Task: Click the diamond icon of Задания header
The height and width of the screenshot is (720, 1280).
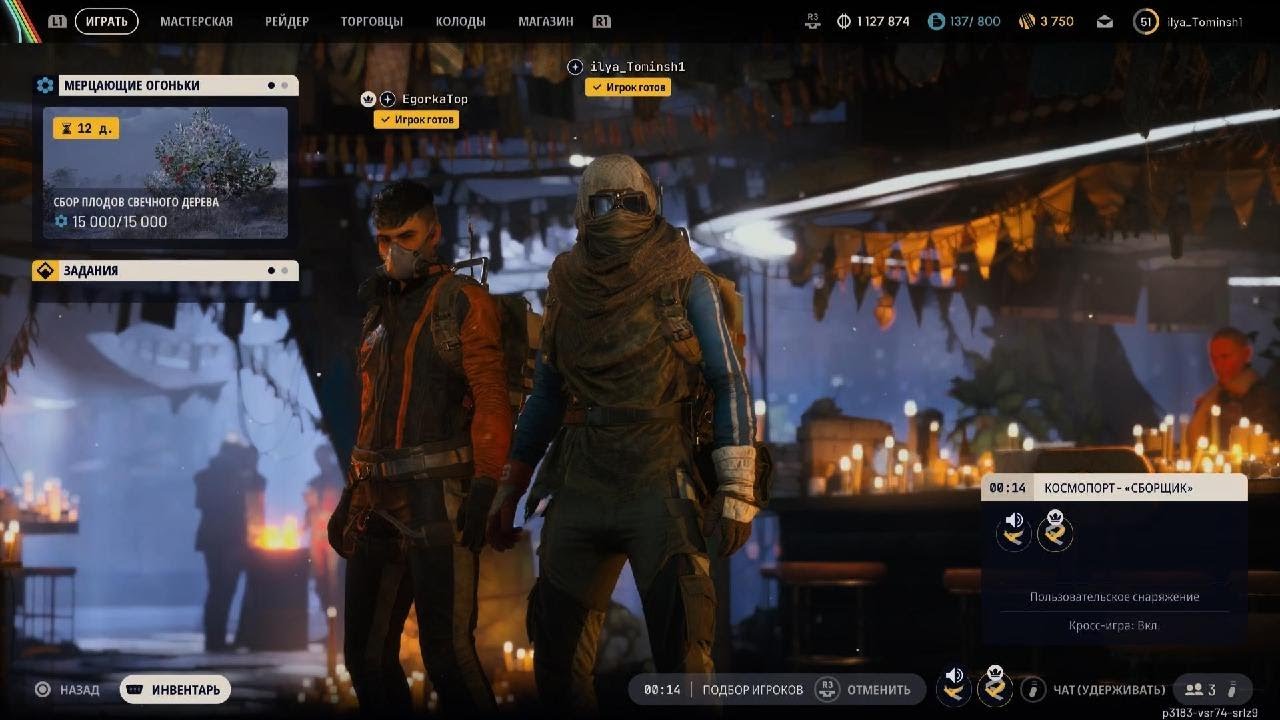Action: coord(45,270)
